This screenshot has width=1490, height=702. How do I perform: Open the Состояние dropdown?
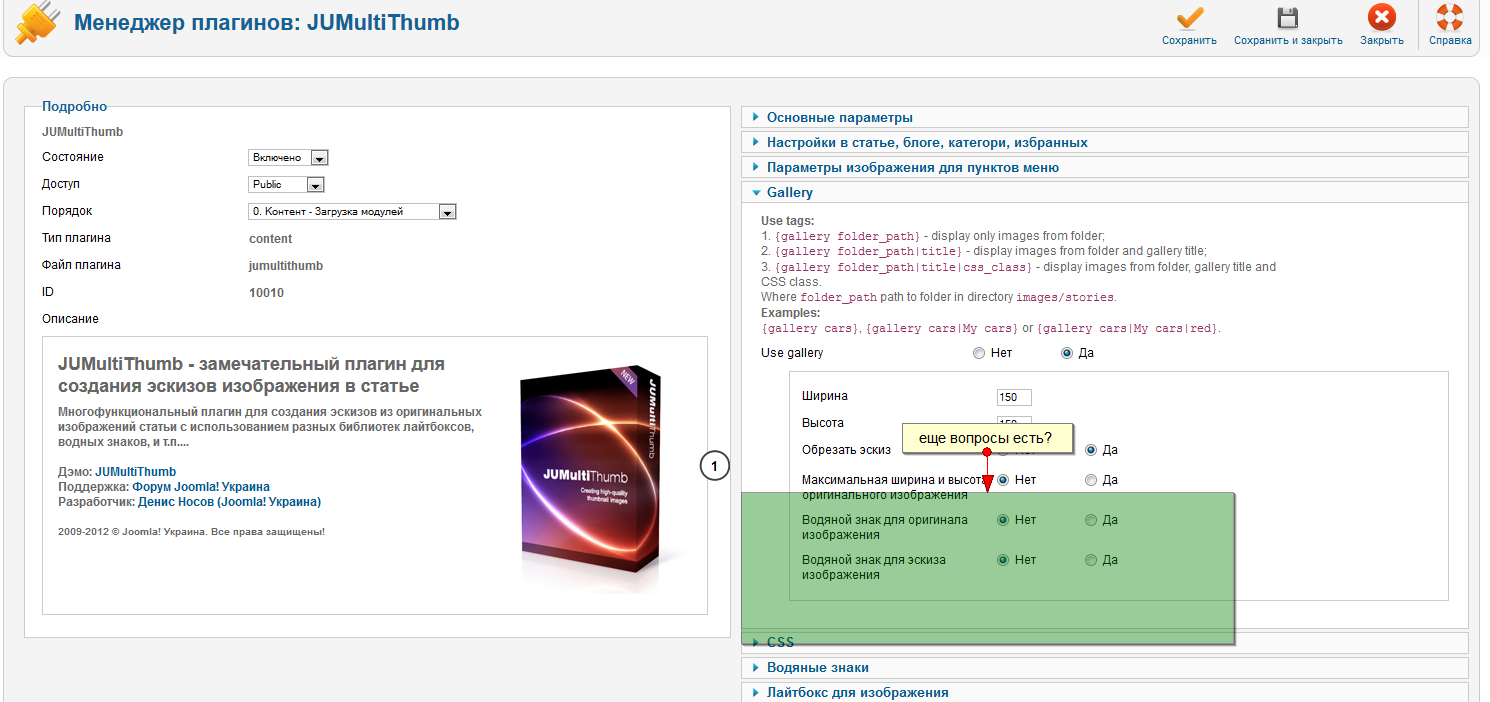(288, 158)
